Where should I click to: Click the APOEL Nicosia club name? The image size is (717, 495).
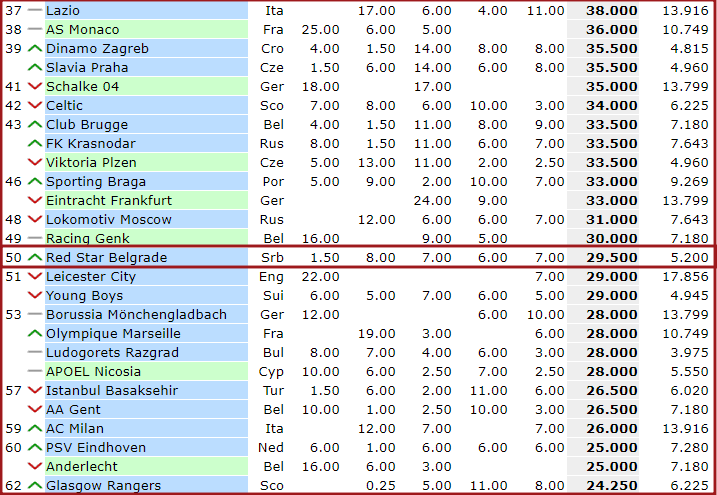click(x=93, y=371)
